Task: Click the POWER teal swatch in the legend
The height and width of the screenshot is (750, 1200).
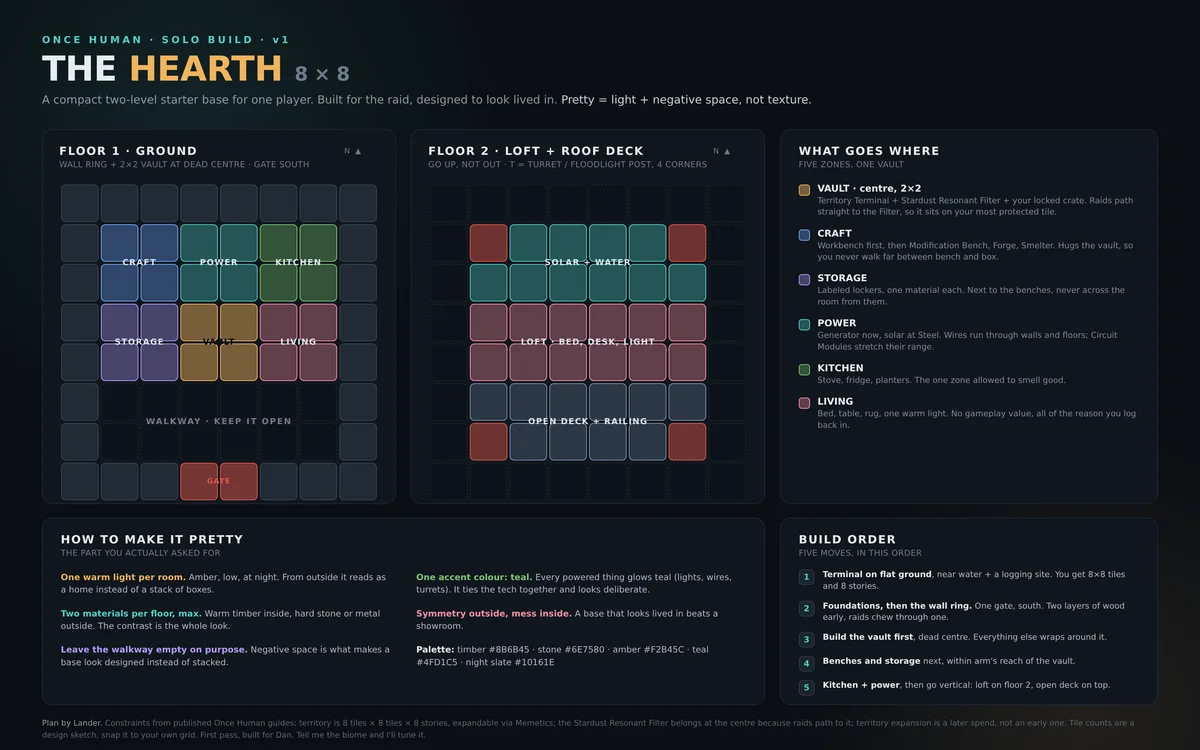Action: tap(804, 325)
